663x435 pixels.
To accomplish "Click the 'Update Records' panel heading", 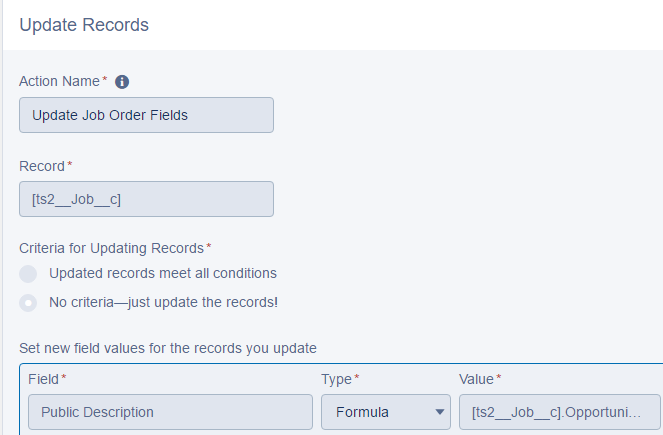I will coord(84,25).
